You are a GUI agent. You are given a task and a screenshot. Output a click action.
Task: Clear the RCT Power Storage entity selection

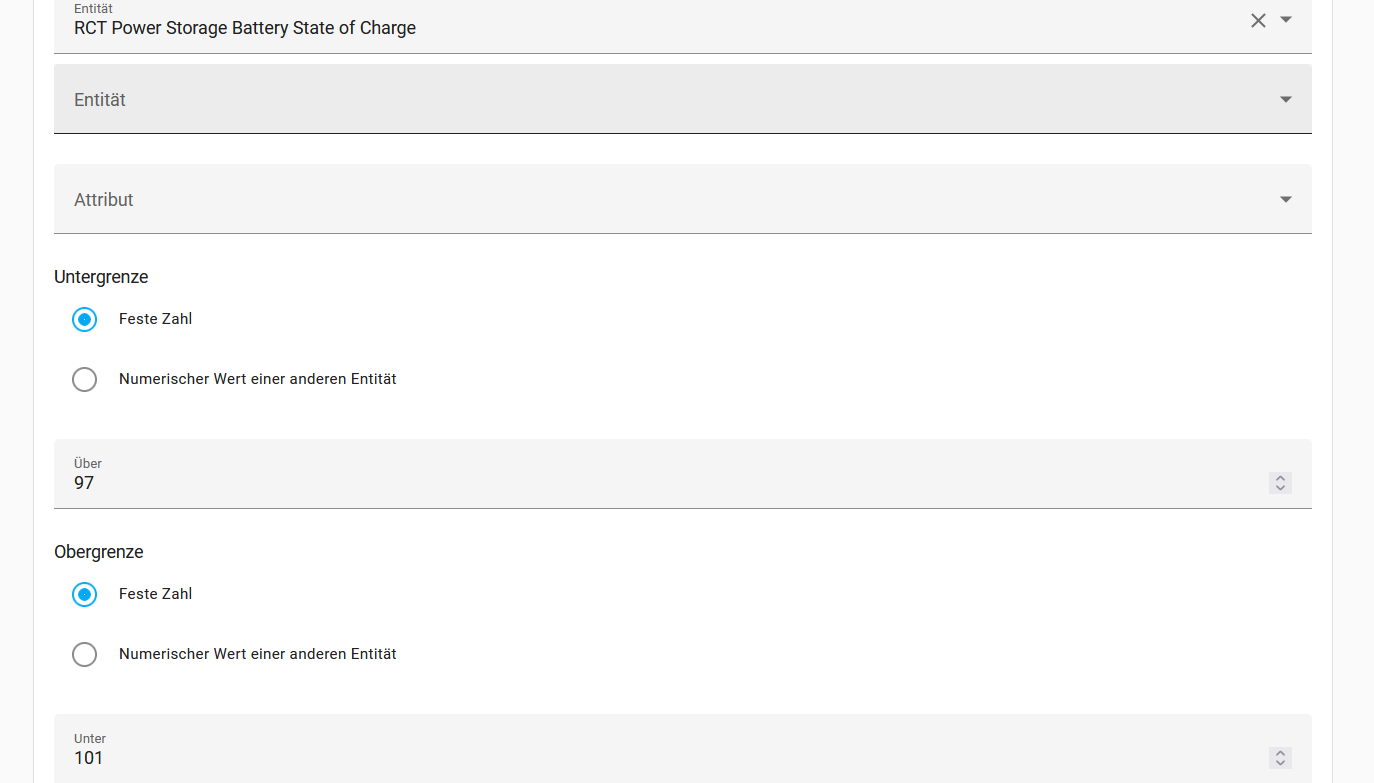click(1258, 20)
